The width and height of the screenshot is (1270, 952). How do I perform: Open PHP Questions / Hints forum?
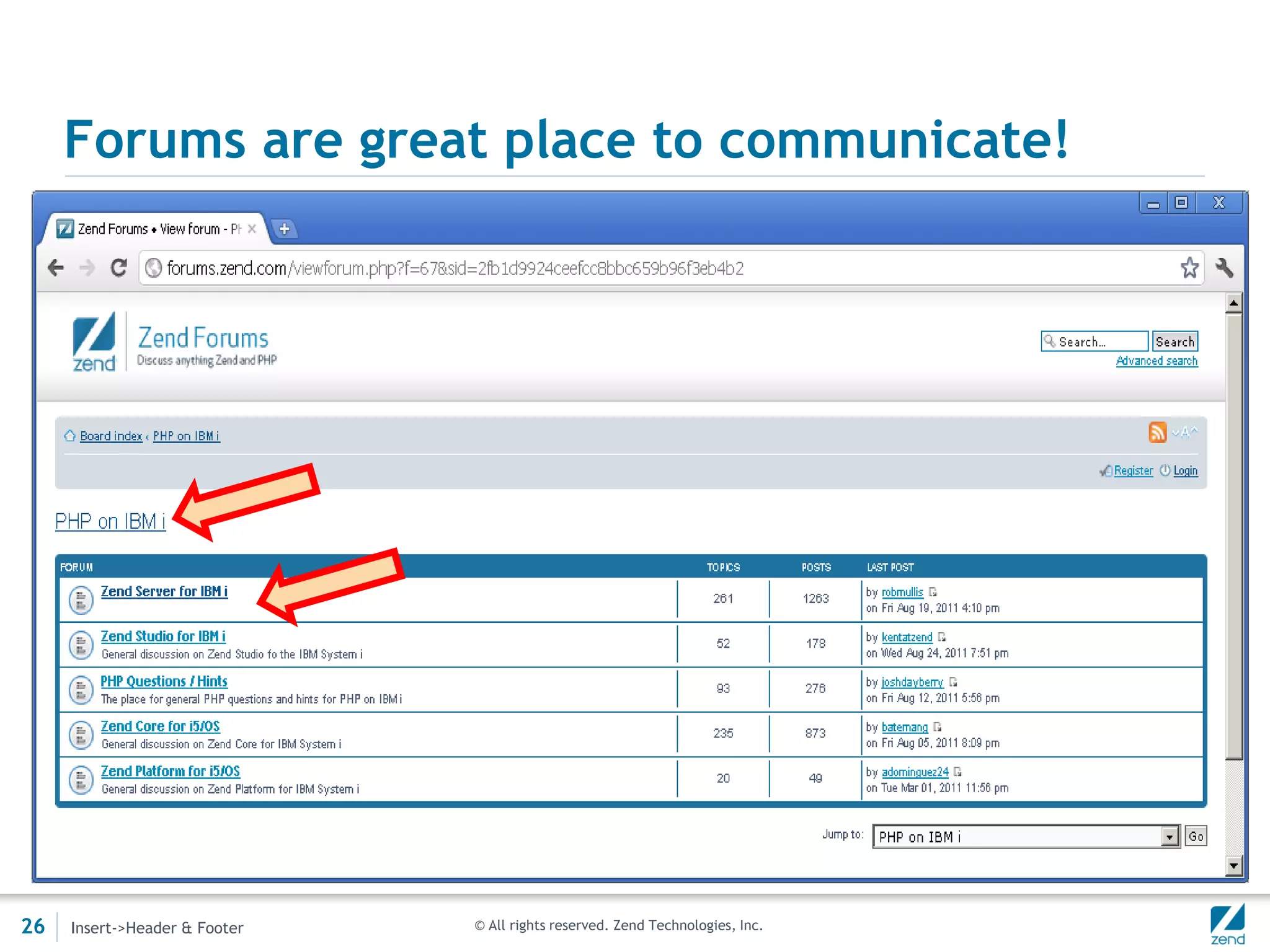(164, 681)
